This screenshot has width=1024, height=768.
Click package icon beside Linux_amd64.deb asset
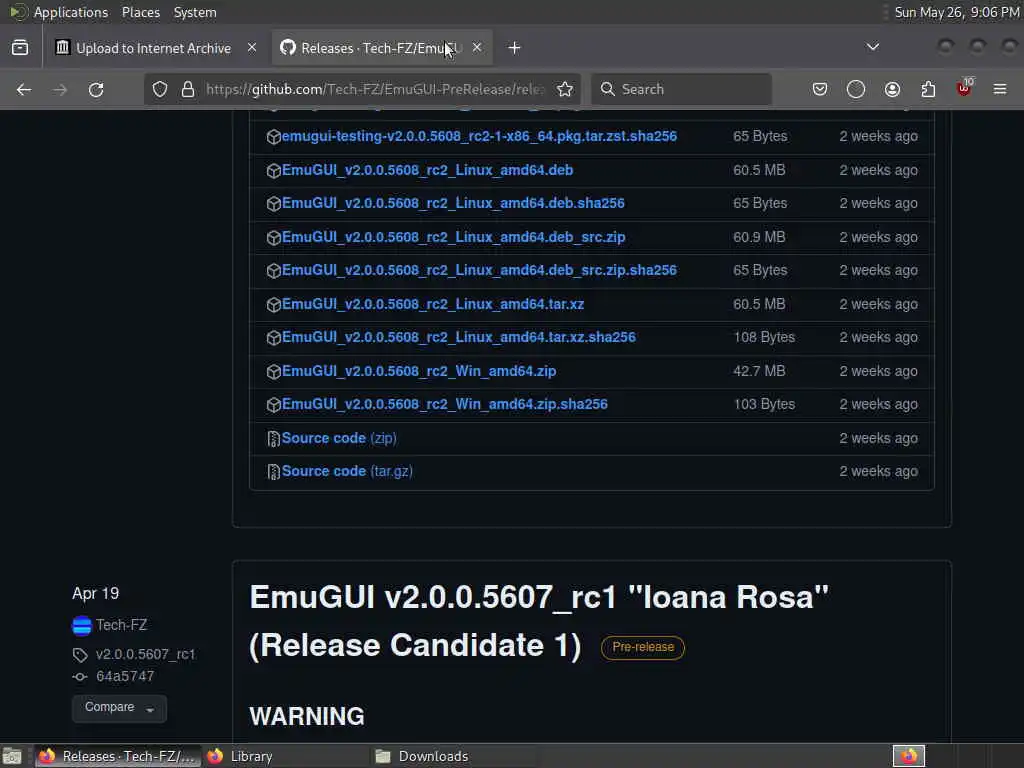[274, 170]
